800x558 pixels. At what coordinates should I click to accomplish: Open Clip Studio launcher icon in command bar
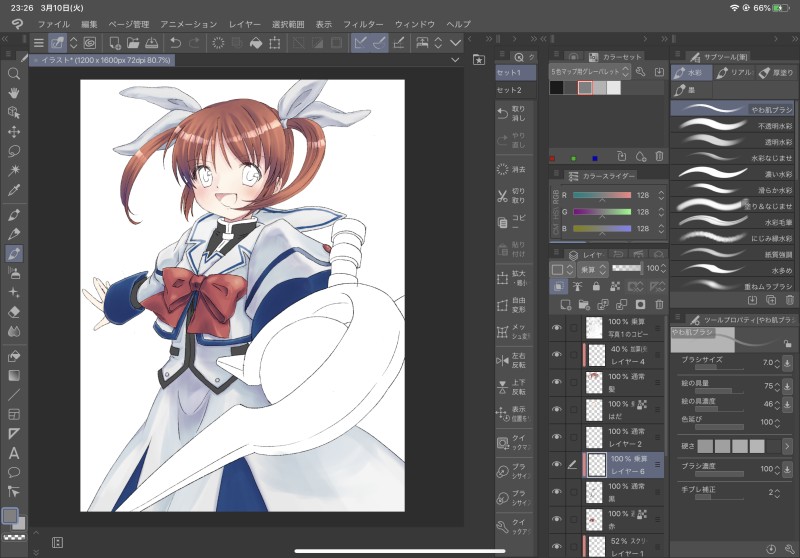pos(90,43)
